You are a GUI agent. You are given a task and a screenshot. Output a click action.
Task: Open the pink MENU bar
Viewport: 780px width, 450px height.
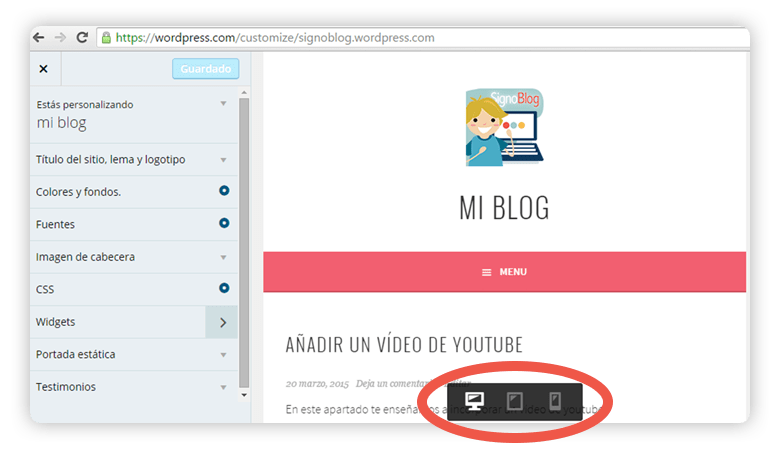(x=504, y=272)
